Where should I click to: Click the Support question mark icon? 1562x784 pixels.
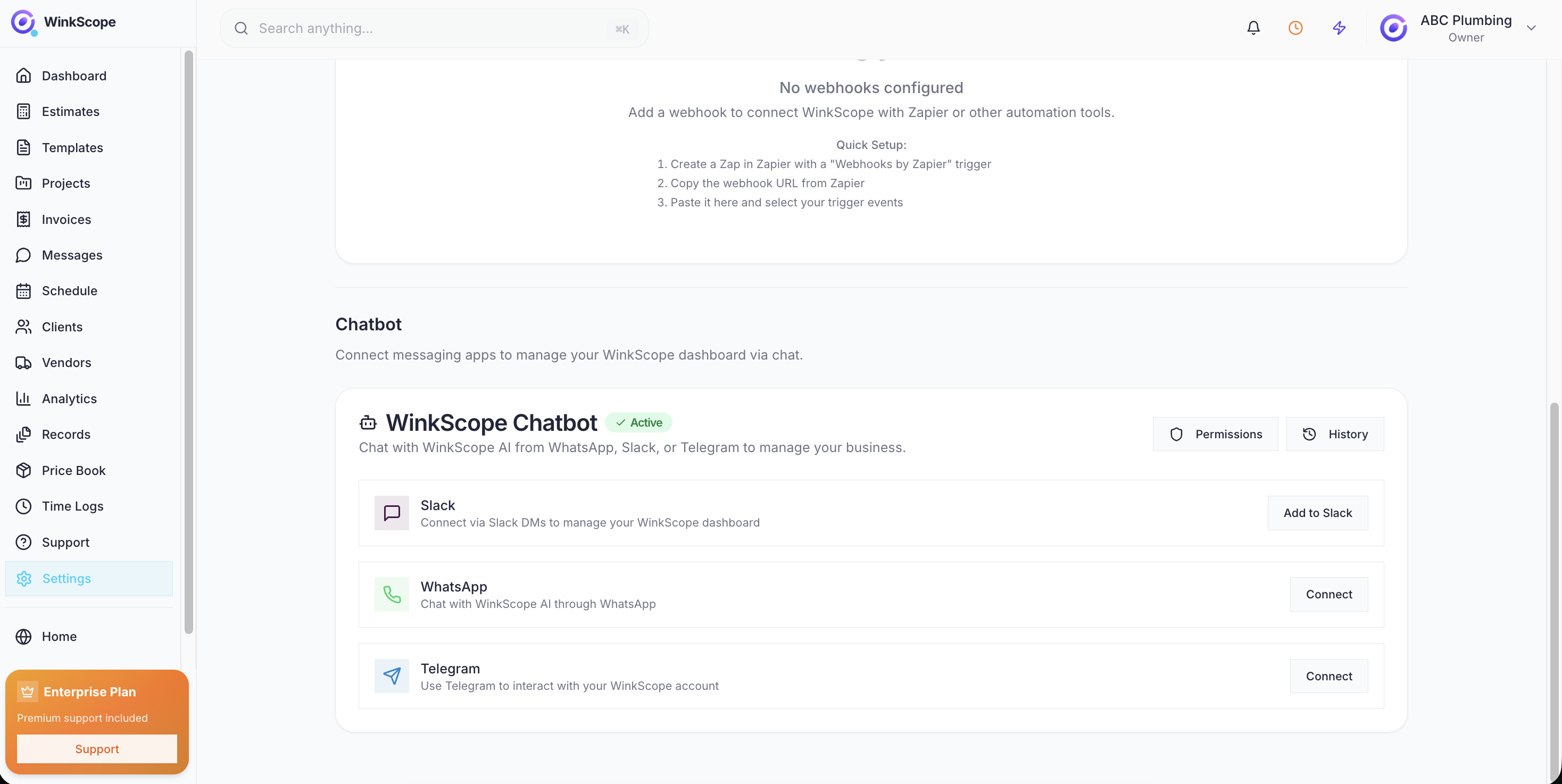[x=23, y=542]
